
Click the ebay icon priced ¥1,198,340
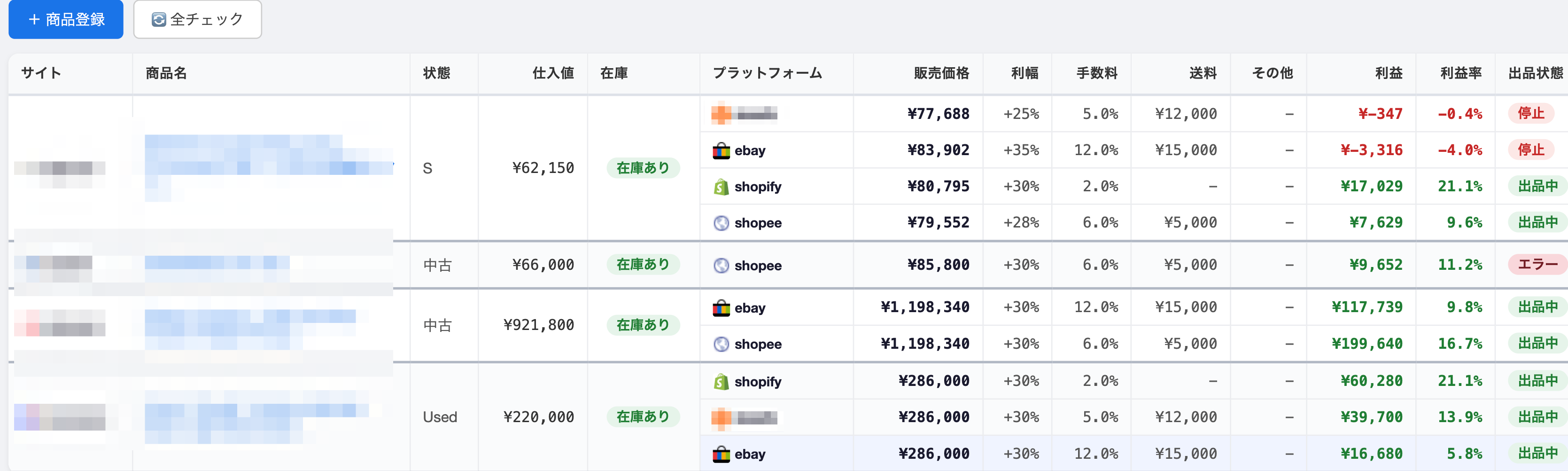pyautogui.click(x=721, y=308)
